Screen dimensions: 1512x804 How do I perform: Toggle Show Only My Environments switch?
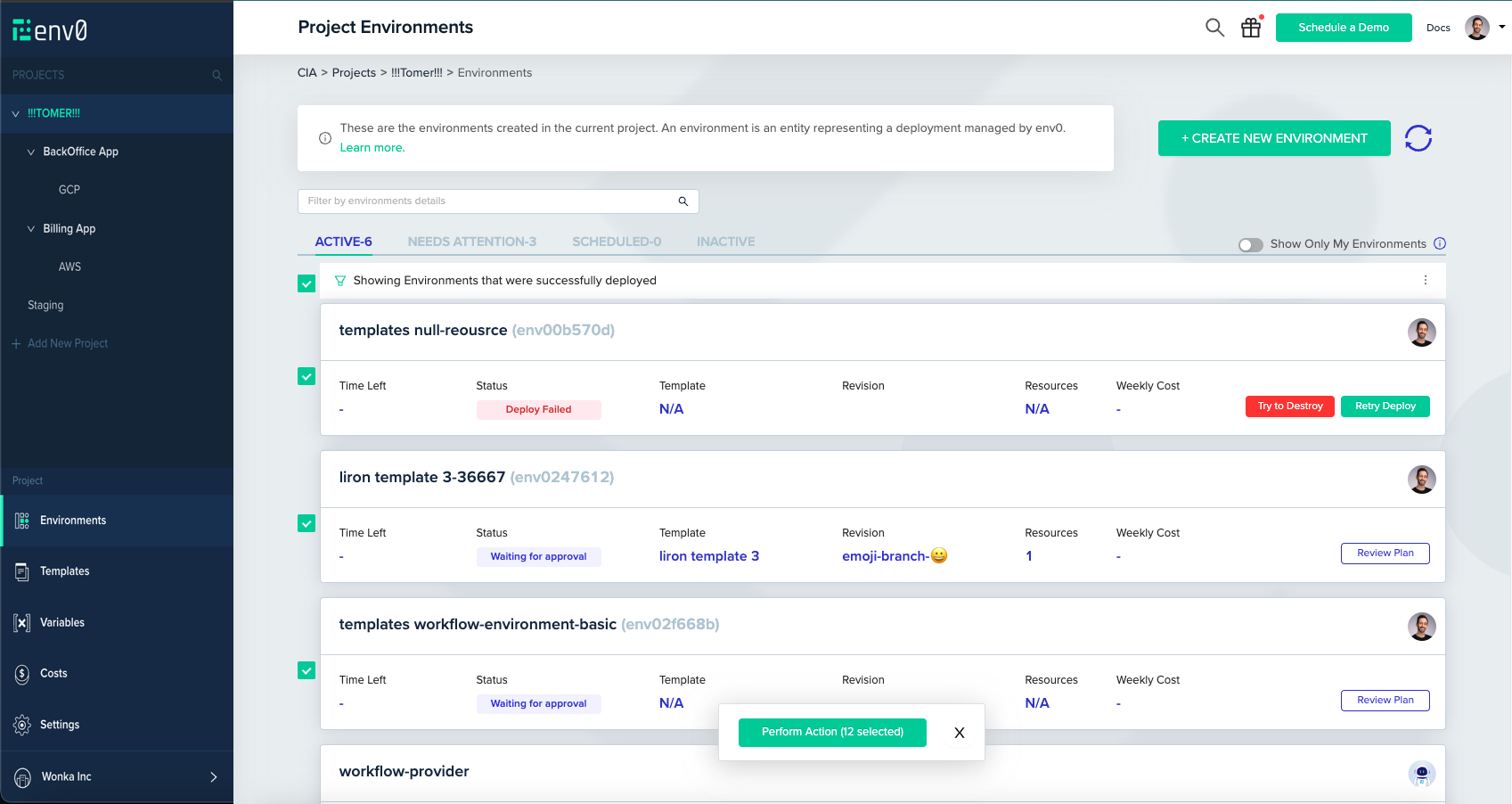pyautogui.click(x=1250, y=244)
